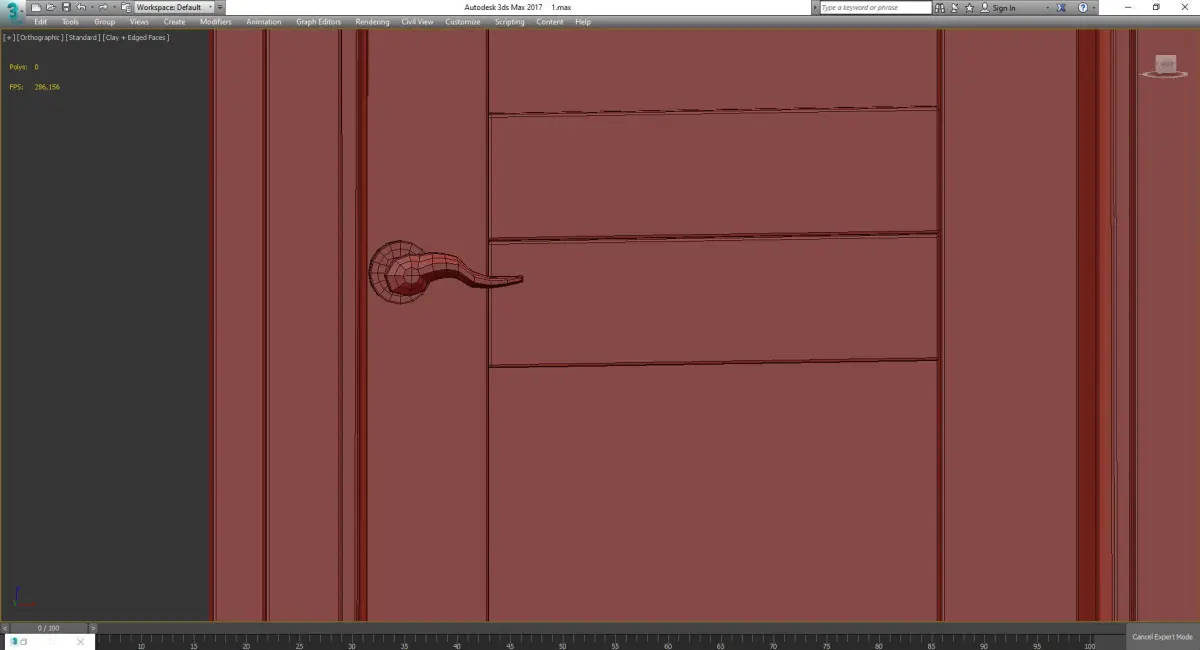
Task: Click the keyword search input field
Action: coord(876,8)
